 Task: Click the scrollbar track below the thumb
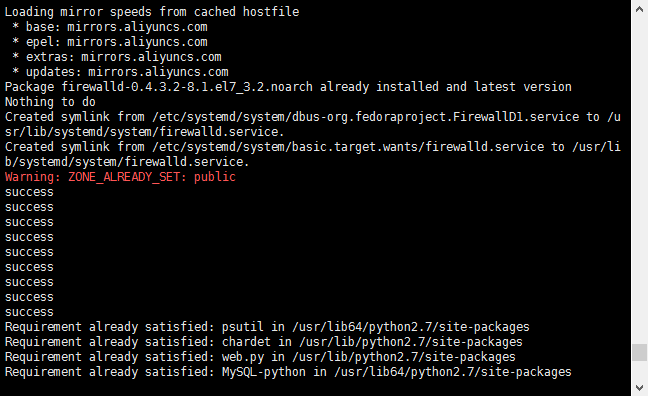[x=639, y=370]
